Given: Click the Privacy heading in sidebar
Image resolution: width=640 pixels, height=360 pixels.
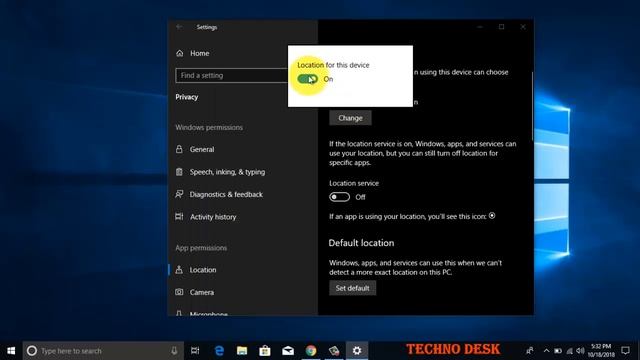Looking at the screenshot, I should [187, 97].
